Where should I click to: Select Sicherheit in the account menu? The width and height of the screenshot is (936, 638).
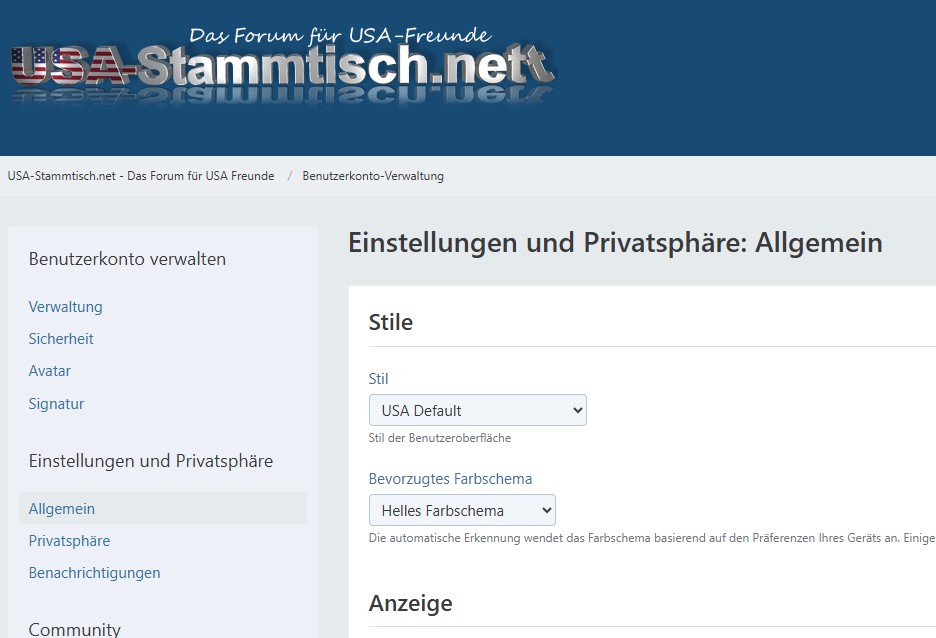61,339
